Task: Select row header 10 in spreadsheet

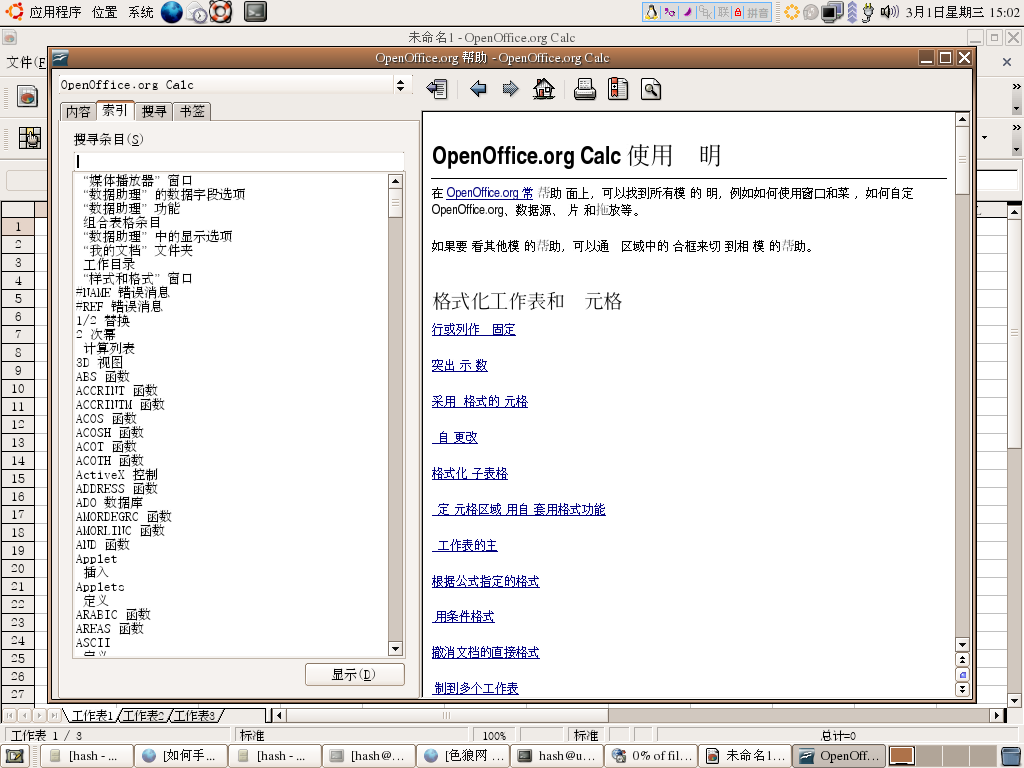Action: 18,389
